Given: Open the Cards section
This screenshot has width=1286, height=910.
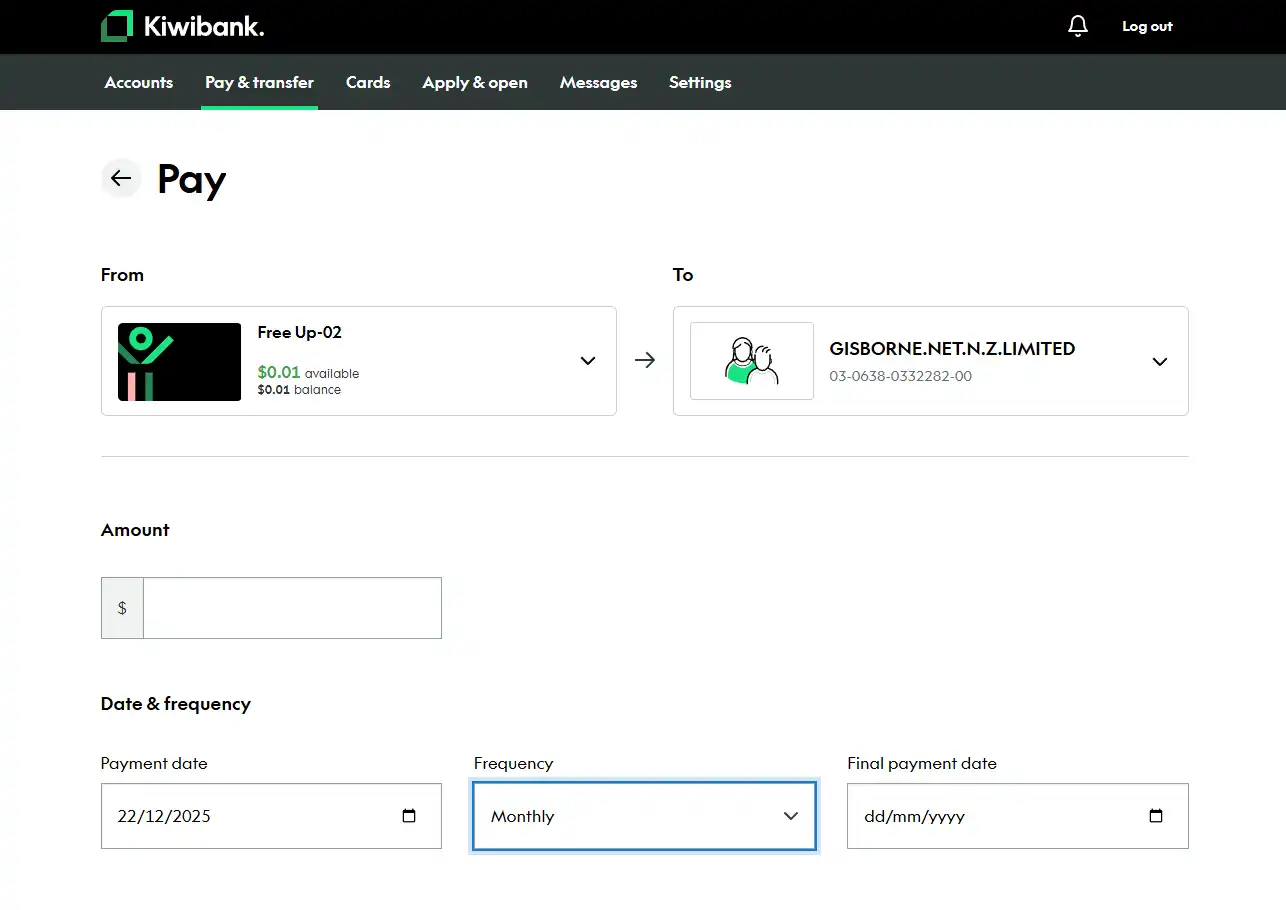Looking at the screenshot, I should [368, 82].
